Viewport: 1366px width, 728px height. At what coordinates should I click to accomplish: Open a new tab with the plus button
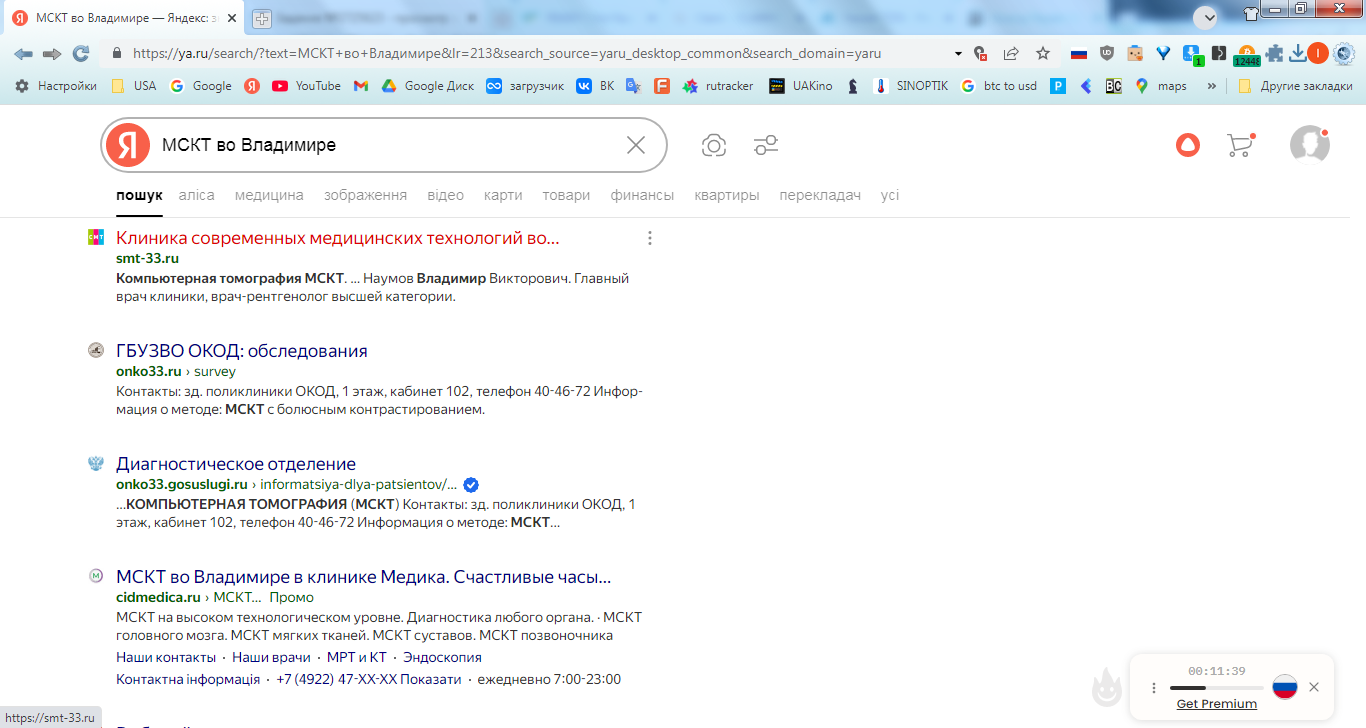tap(262, 18)
